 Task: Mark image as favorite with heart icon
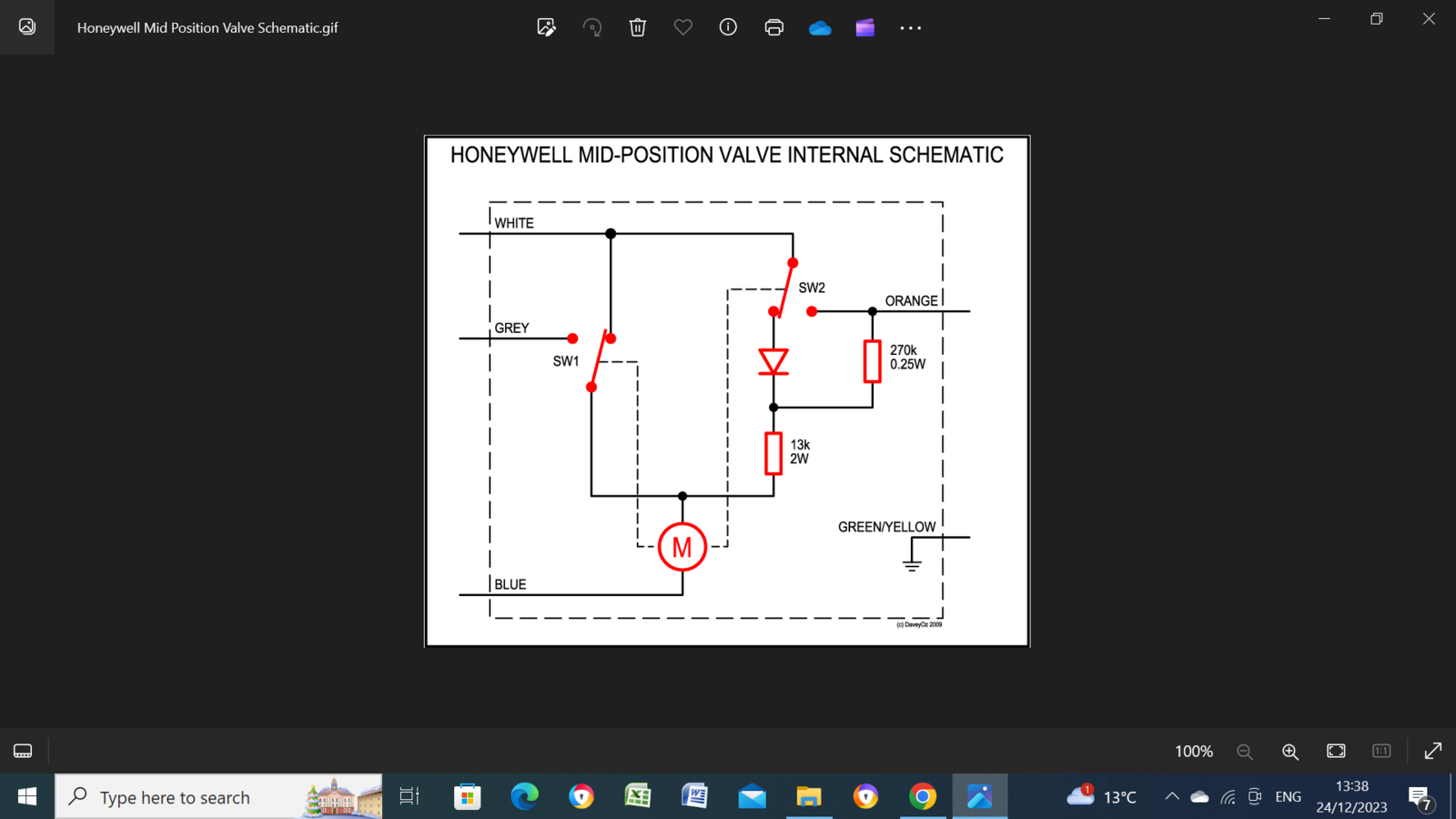682,27
